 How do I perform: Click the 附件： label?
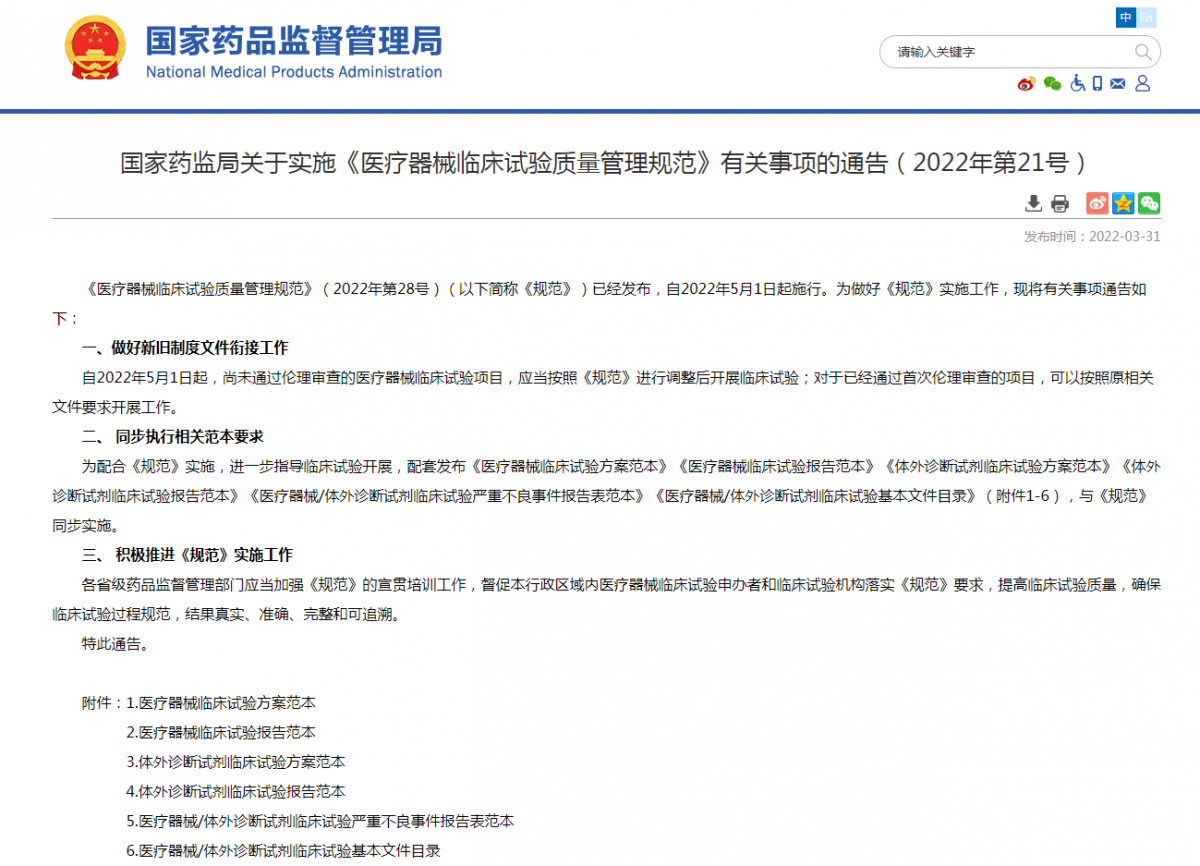pos(103,703)
